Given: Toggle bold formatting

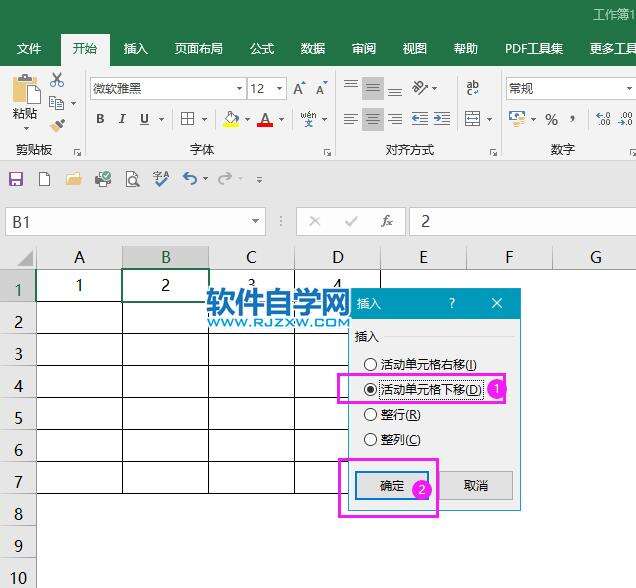Looking at the screenshot, I should (100, 119).
